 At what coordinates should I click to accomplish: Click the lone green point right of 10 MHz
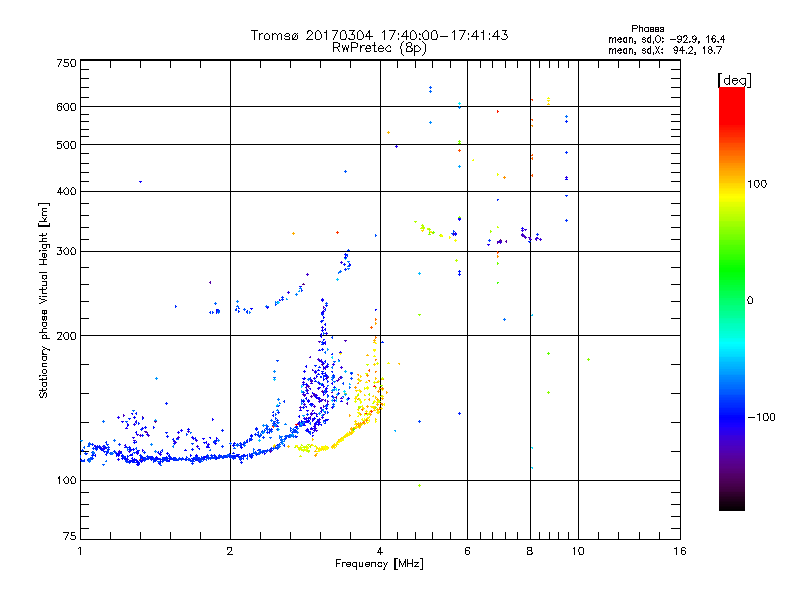pyautogui.click(x=588, y=360)
